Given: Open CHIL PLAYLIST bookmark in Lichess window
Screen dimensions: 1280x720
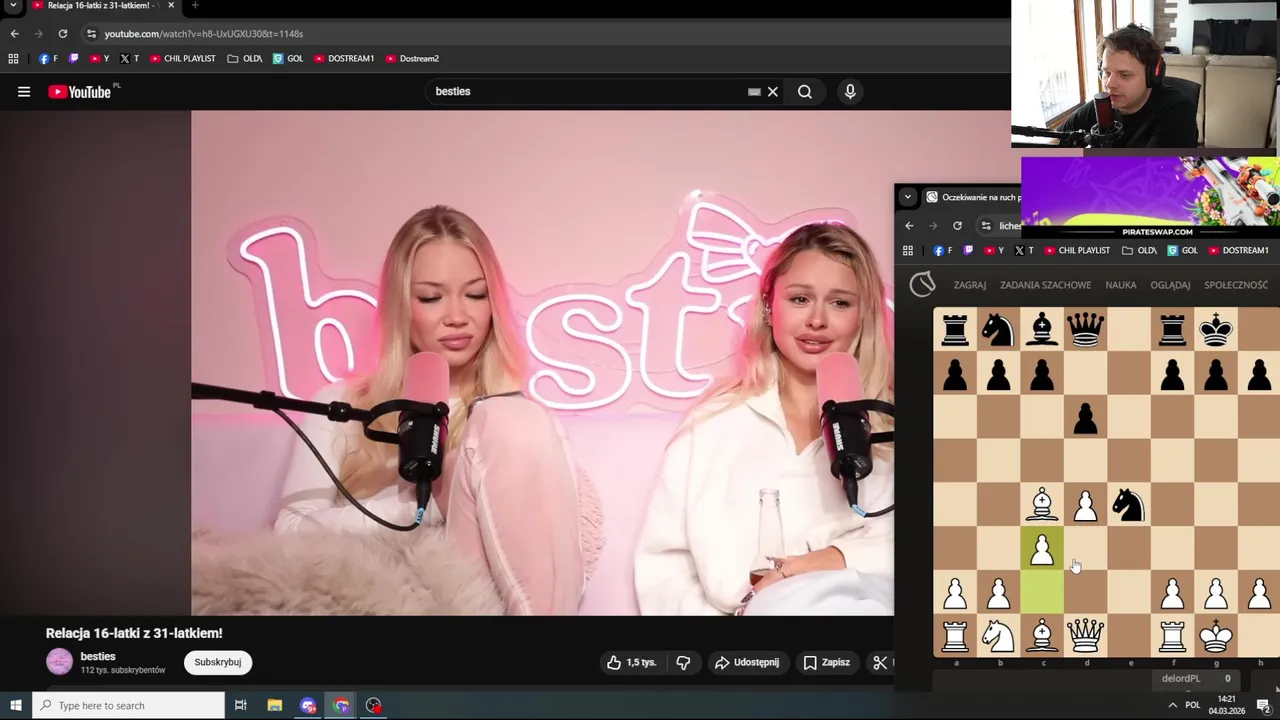Looking at the screenshot, I should (1078, 251).
